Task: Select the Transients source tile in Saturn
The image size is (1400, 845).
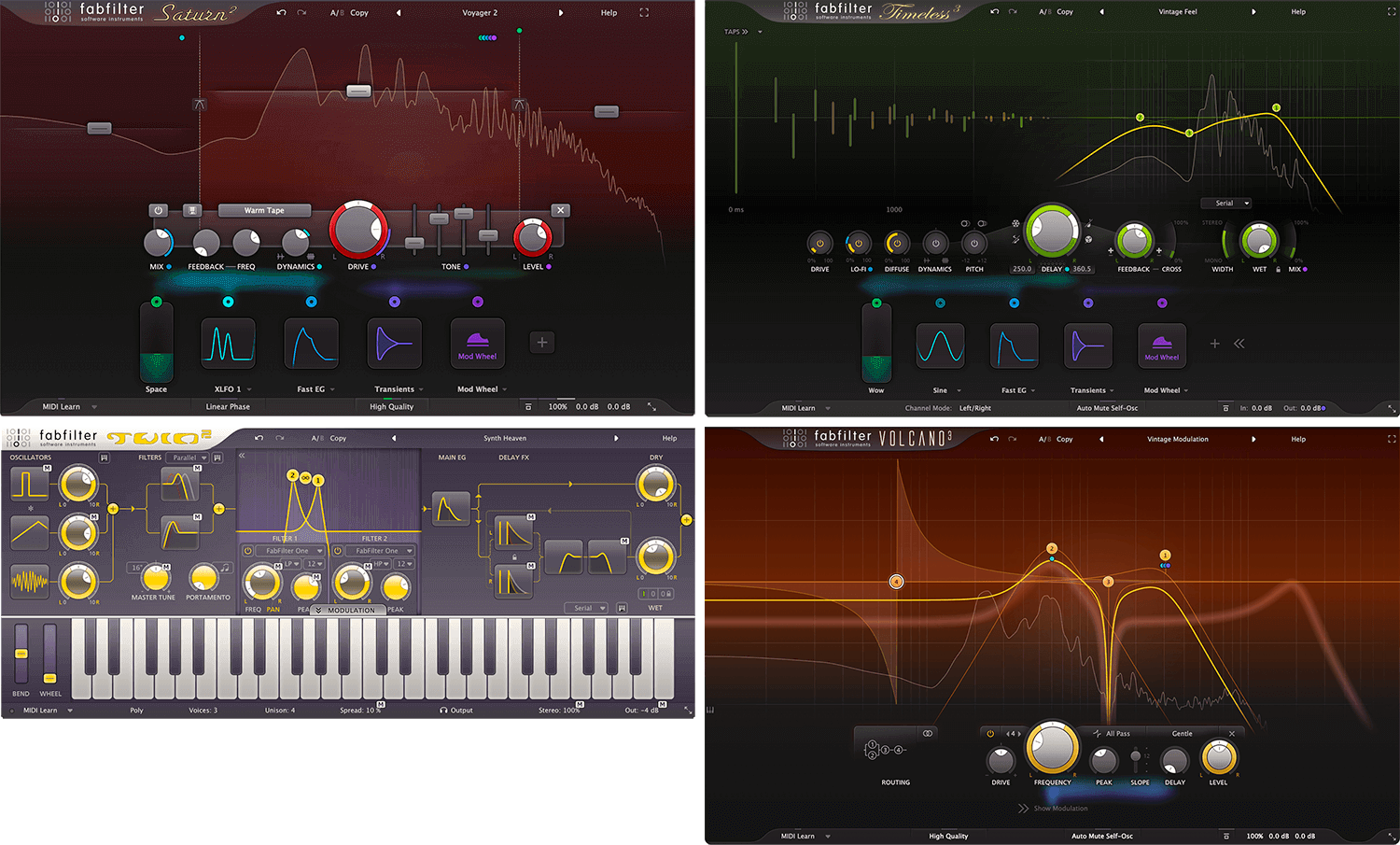Action: click(394, 343)
